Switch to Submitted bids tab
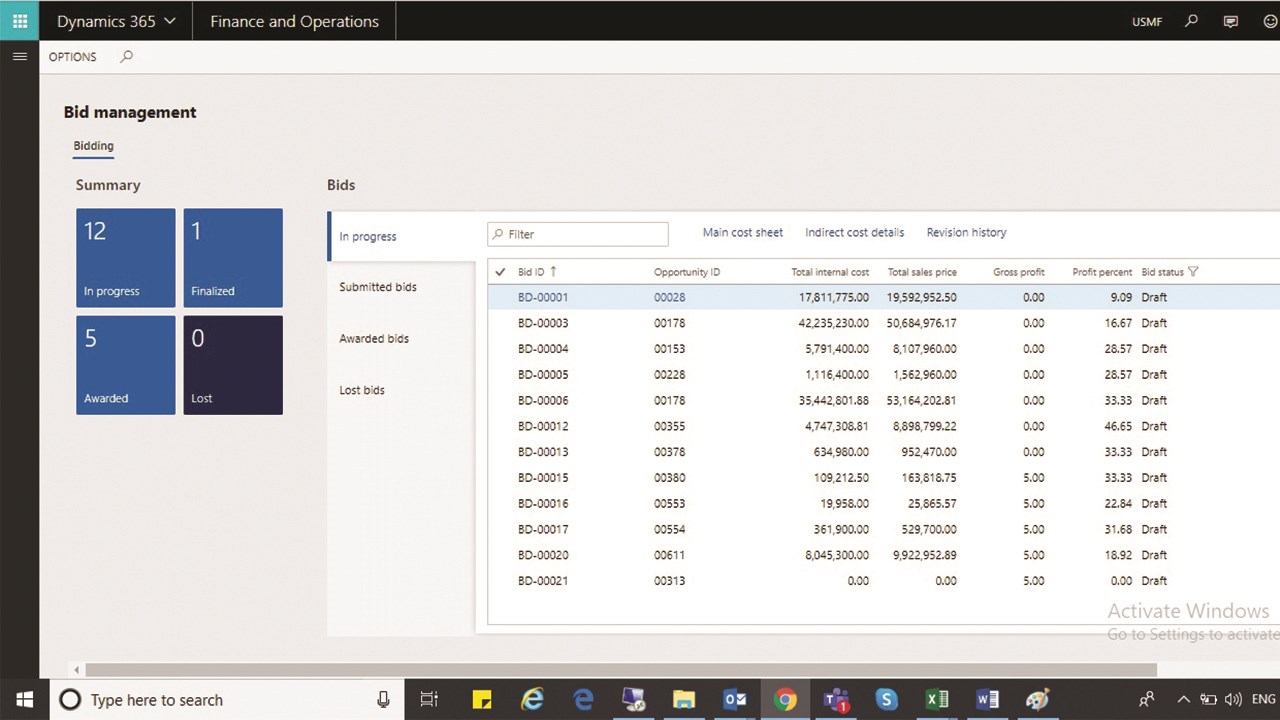Screen dimensions: 1280x720 (402, 287)
